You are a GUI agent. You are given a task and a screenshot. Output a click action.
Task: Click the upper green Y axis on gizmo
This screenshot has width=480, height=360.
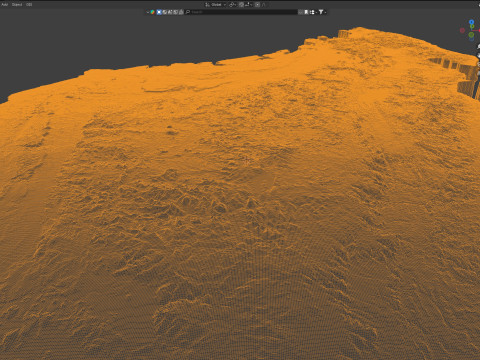tap(472, 27)
